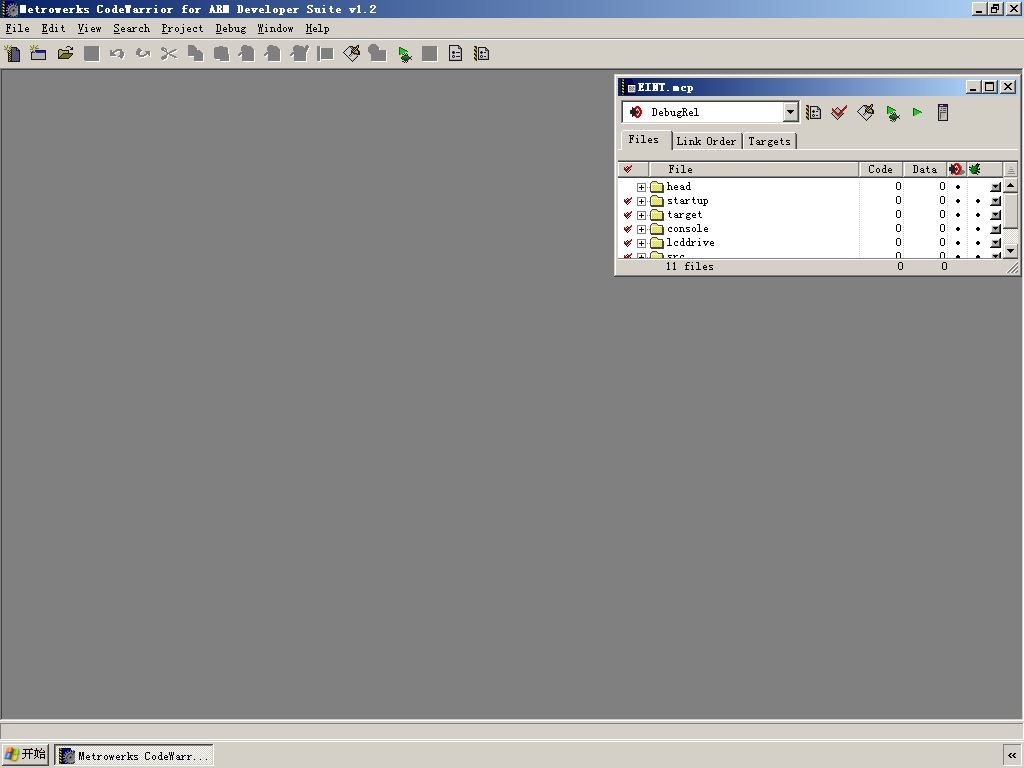Click the Redo arrow icon in the toolbar
The width and height of the screenshot is (1024, 768).
(x=143, y=54)
